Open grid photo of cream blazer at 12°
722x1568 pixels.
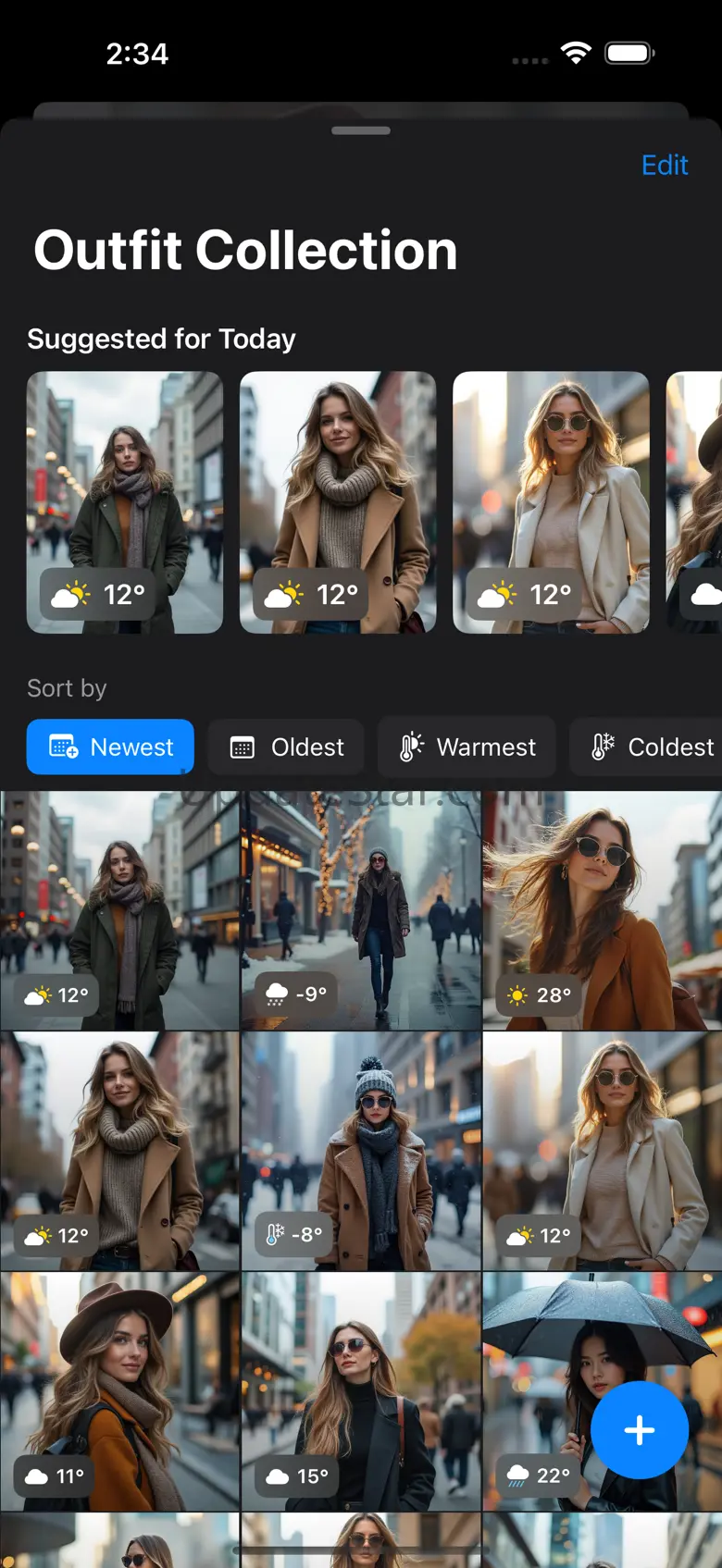(x=603, y=1151)
